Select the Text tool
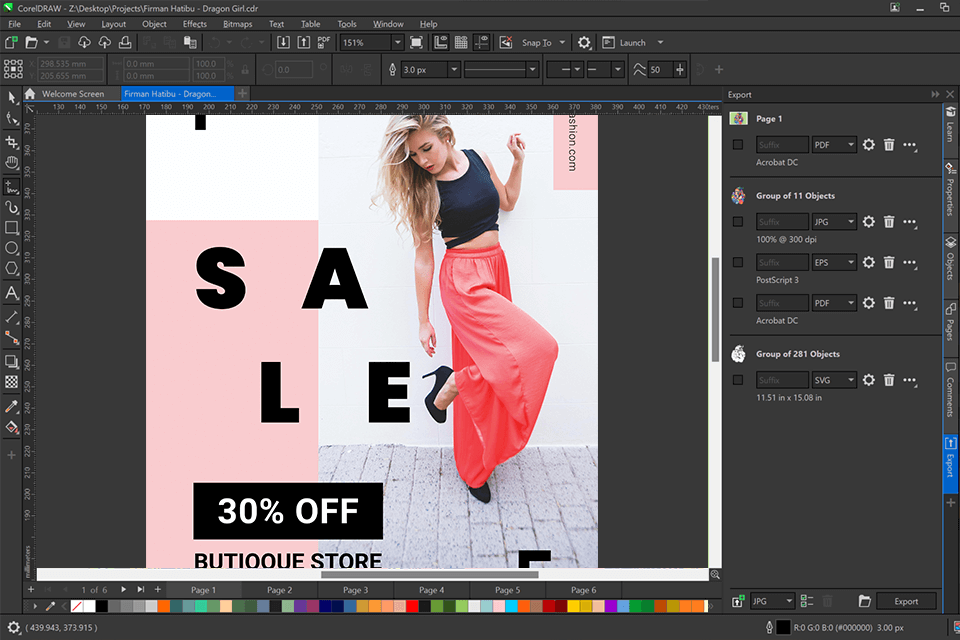The image size is (960, 640). (12, 293)
